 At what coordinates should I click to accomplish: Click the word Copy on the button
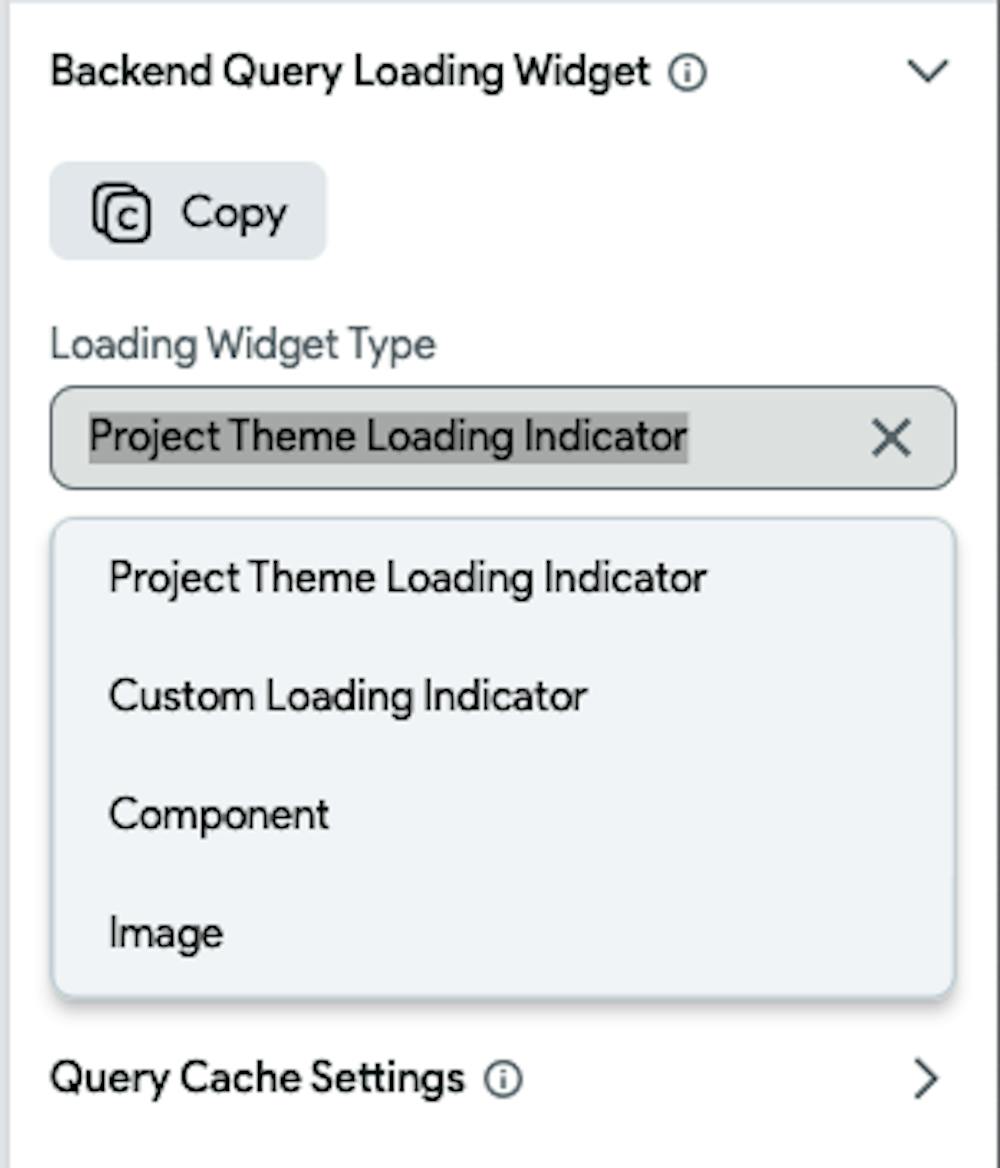234,213
